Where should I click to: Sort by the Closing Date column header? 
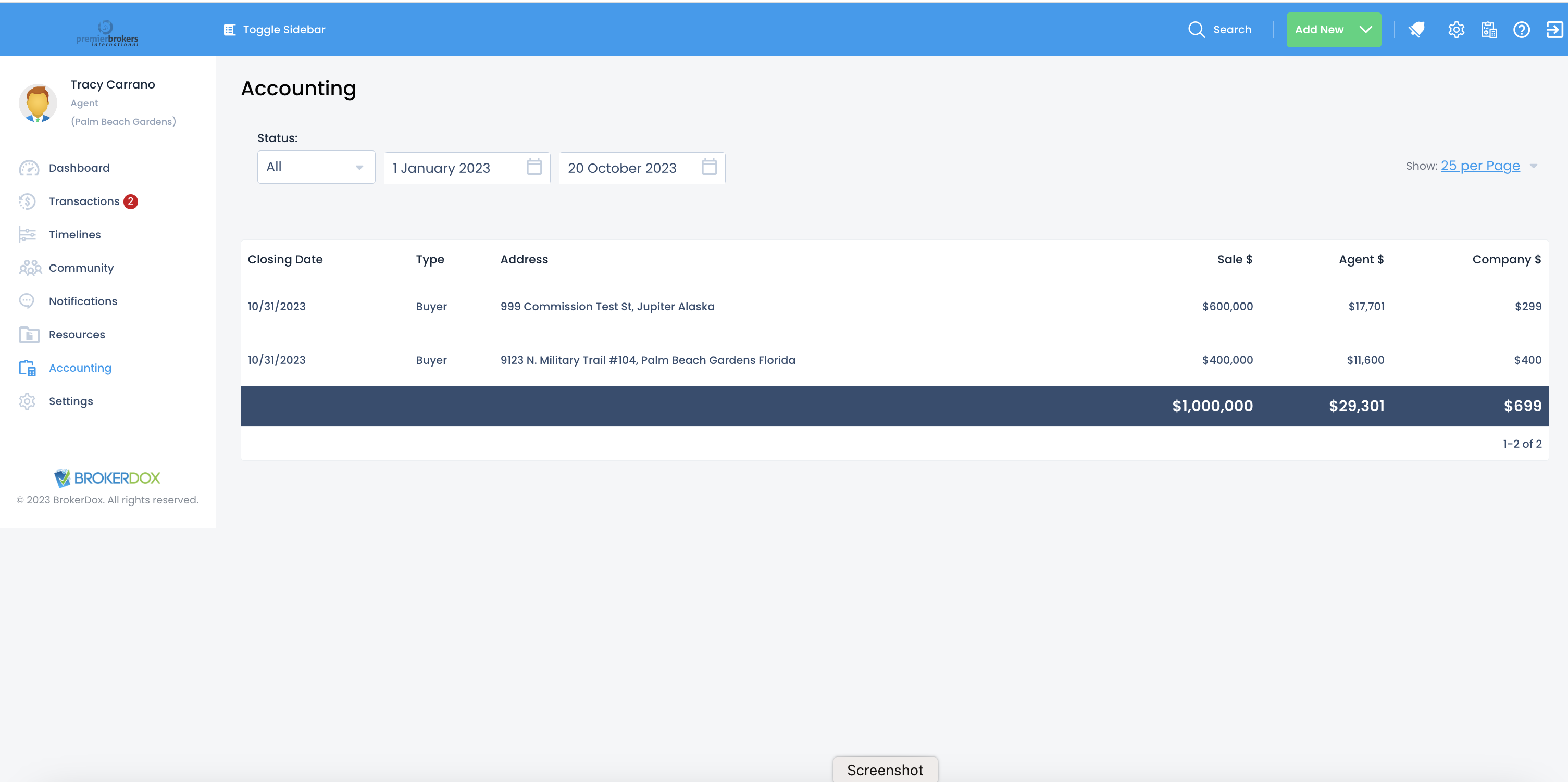click(x=285, y=260)
